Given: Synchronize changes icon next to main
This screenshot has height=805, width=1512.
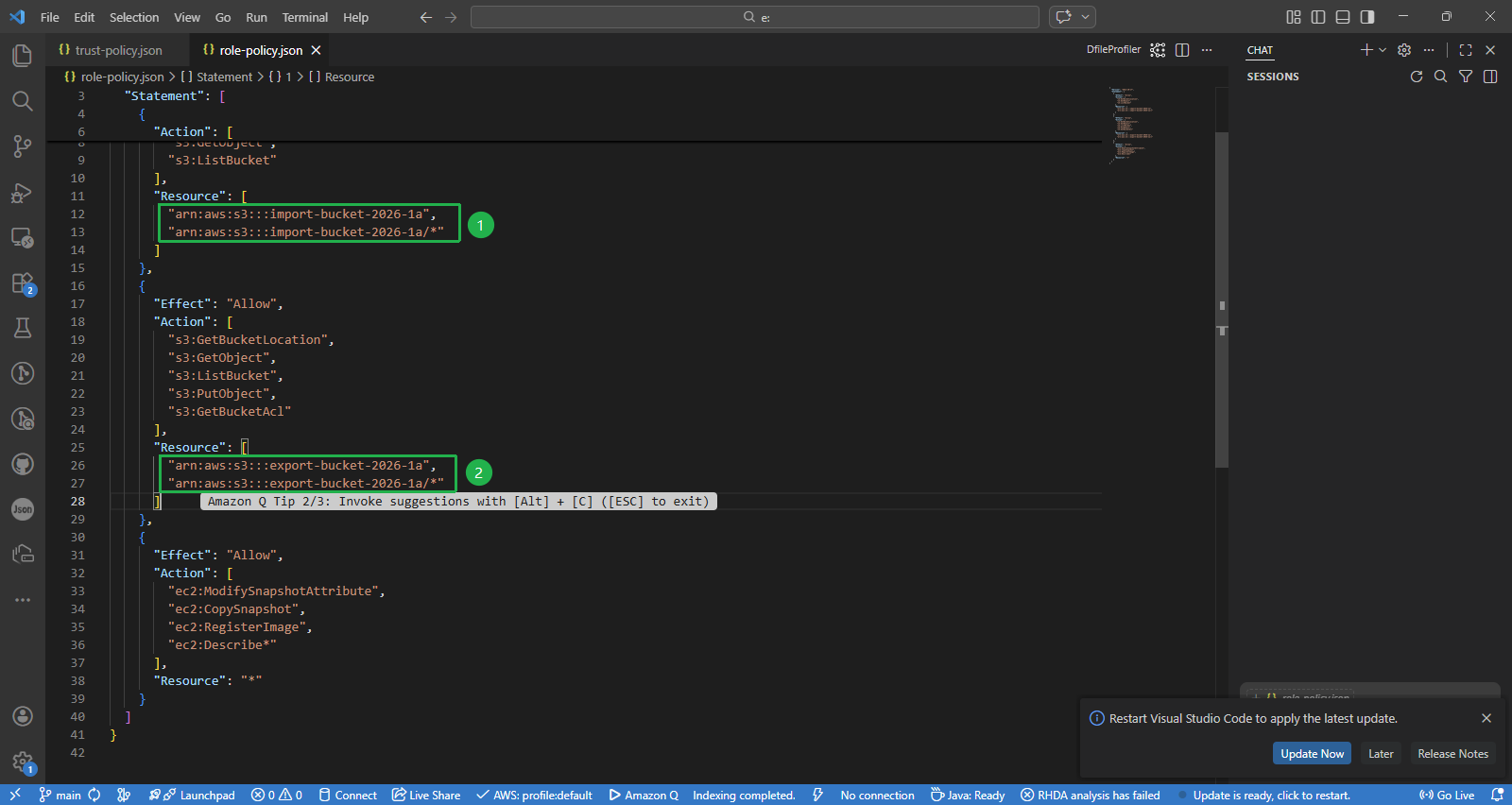Looking at the screenshot, I should tap(94, 796).
